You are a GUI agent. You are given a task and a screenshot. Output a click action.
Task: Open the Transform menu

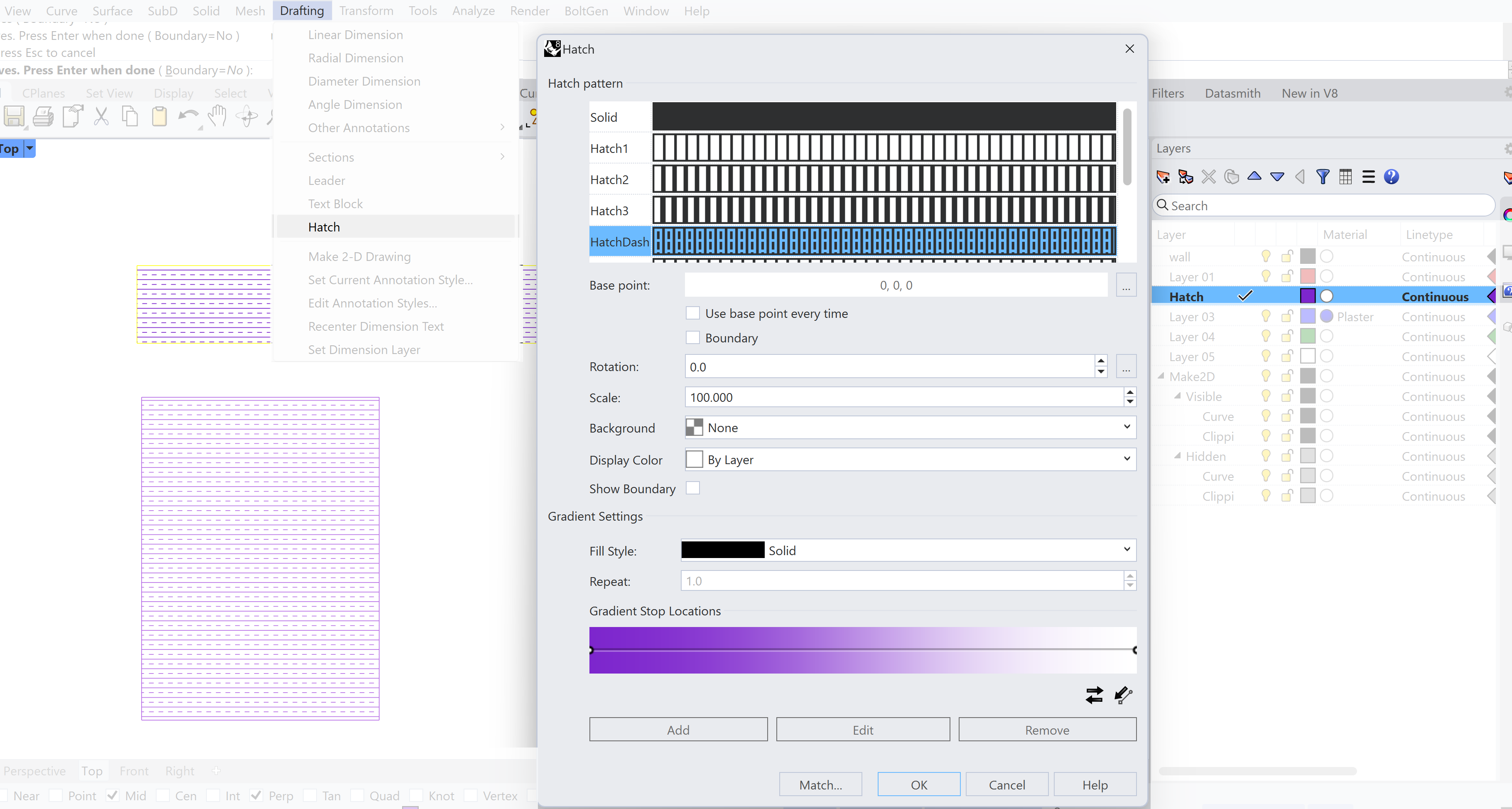point(366,10)
